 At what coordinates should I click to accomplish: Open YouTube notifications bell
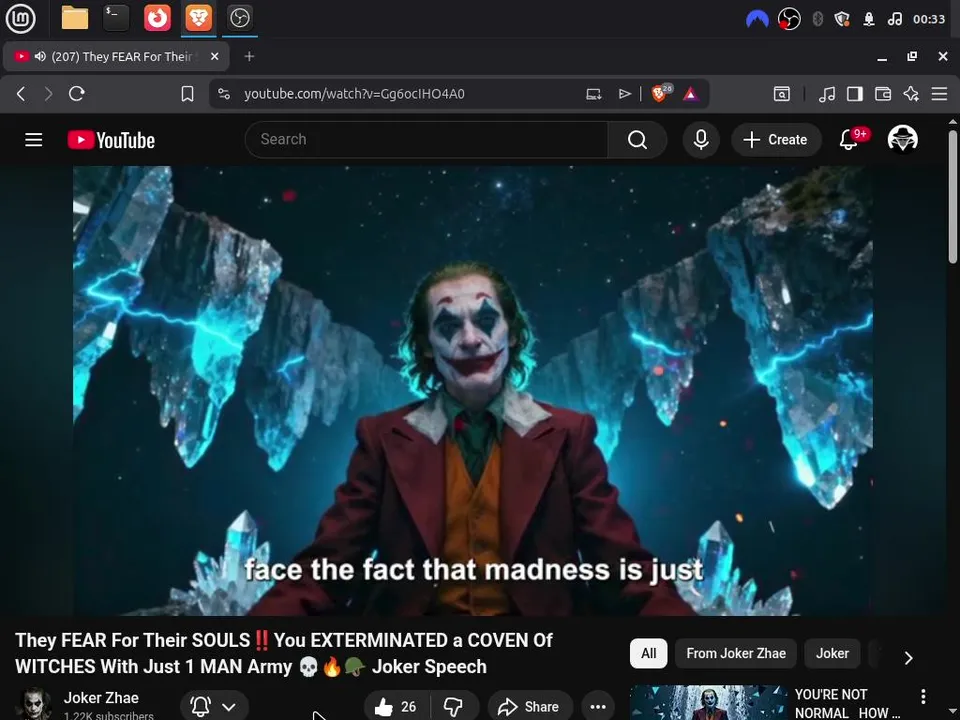point(849,140)
